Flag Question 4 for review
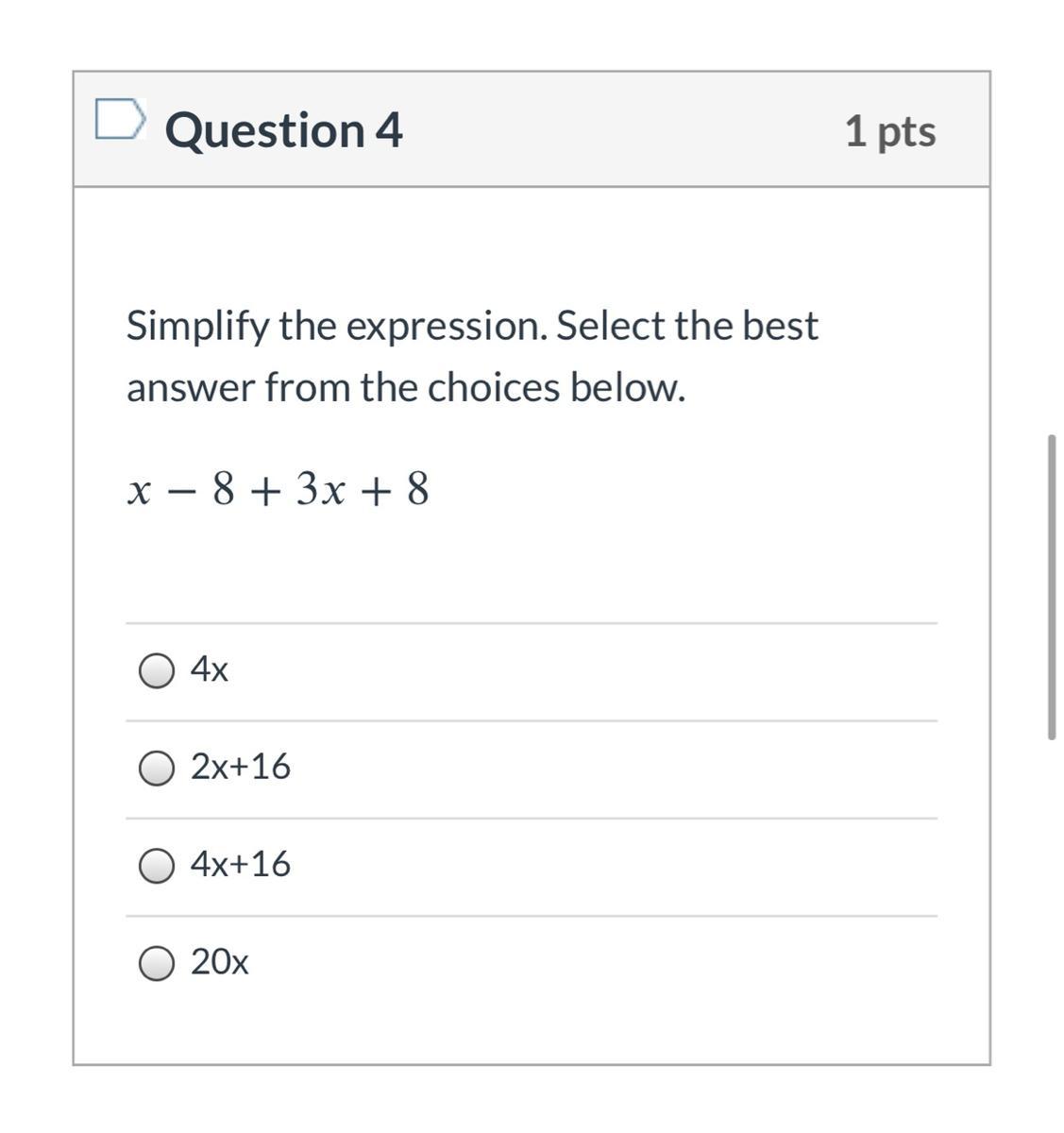The width and height of the screenshot is (1064, 1133). pos(120,120)
